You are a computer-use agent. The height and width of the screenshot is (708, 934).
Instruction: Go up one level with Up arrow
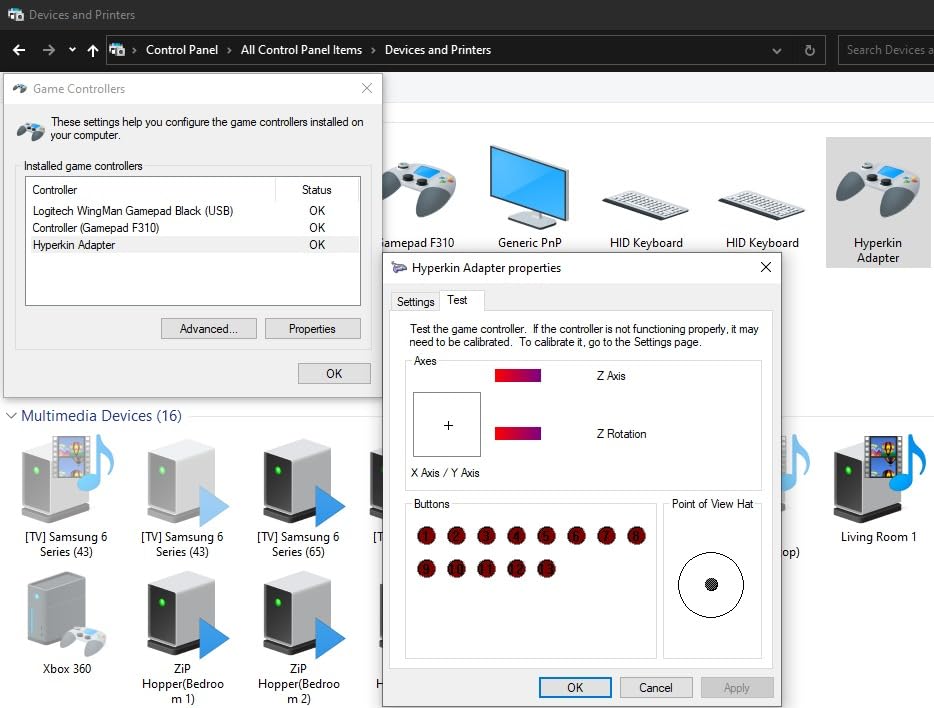tap(92, 51)
